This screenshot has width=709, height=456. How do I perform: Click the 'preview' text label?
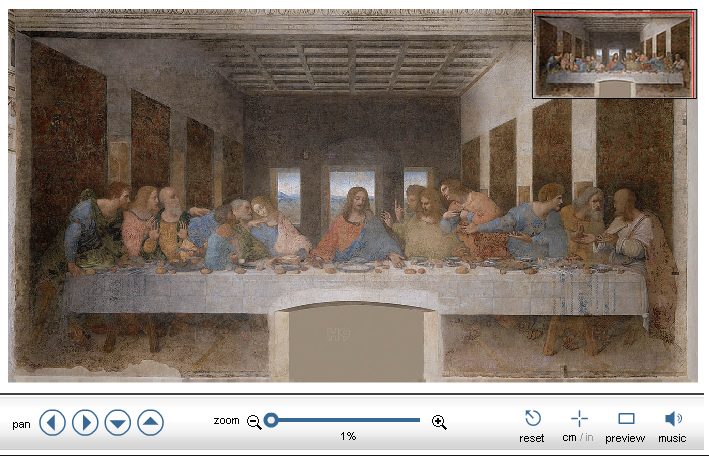(625, 438)
